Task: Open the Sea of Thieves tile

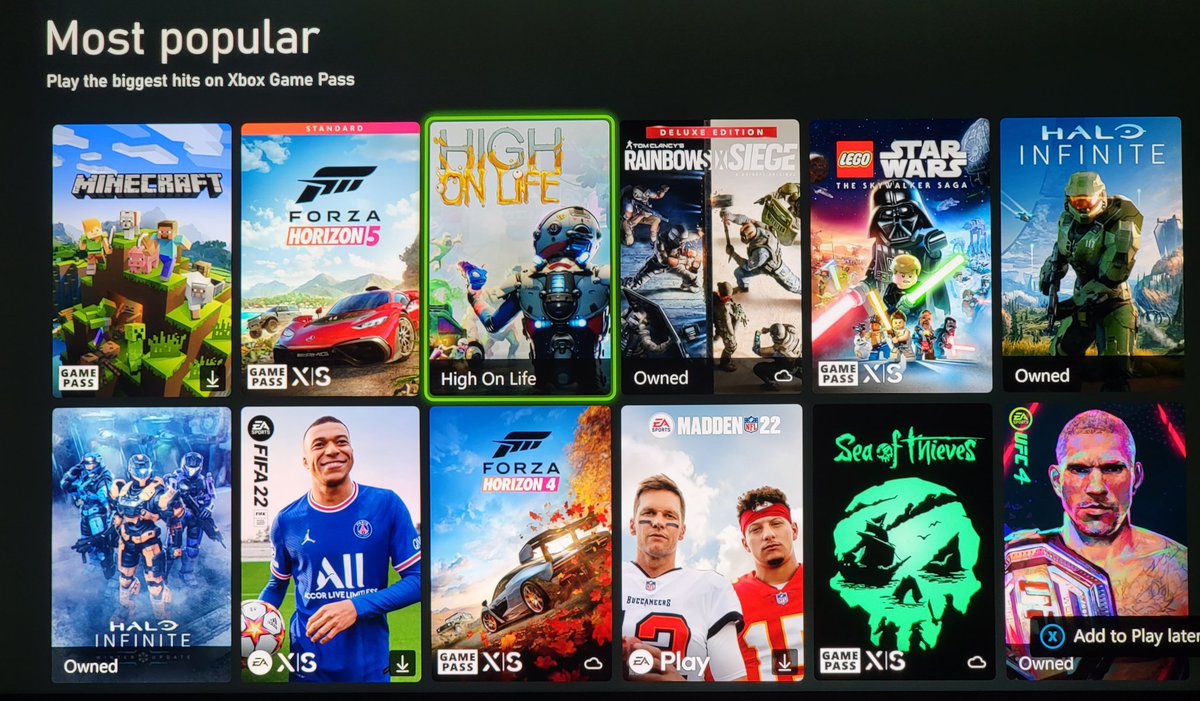Action: point(903,542)
